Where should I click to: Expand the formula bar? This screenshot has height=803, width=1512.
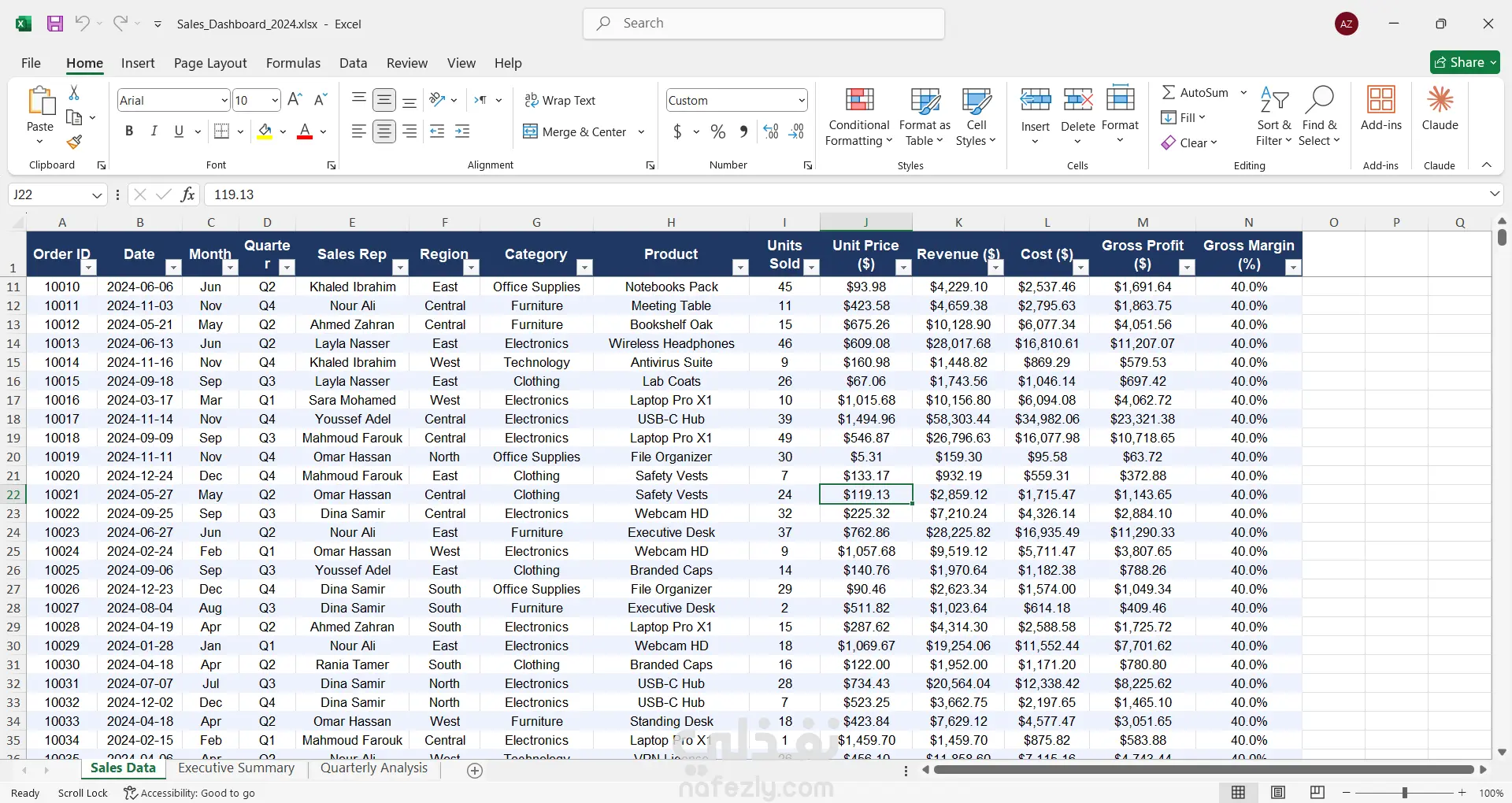point(1495,194)
